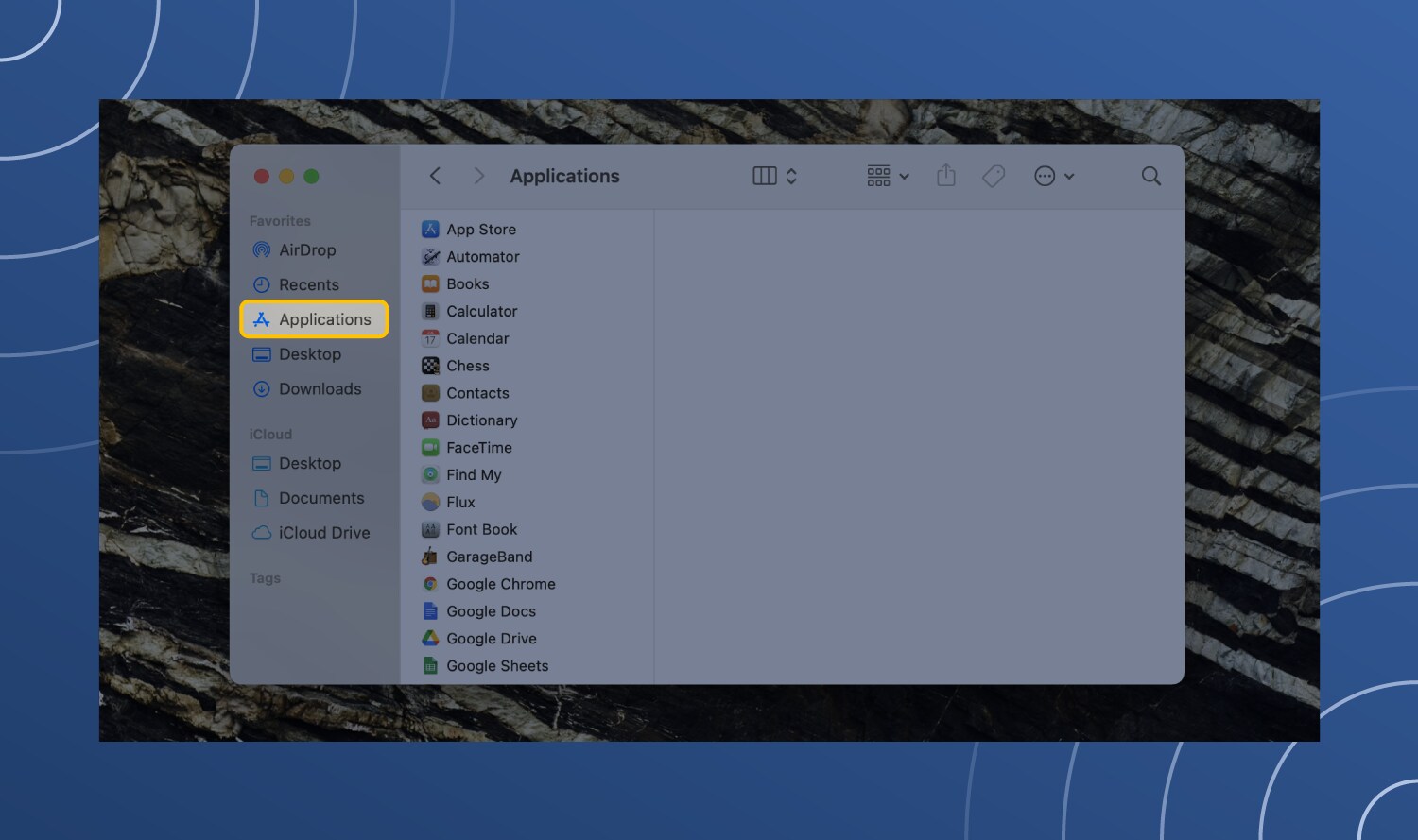Select the Contacts app icon

coord(430,393)
